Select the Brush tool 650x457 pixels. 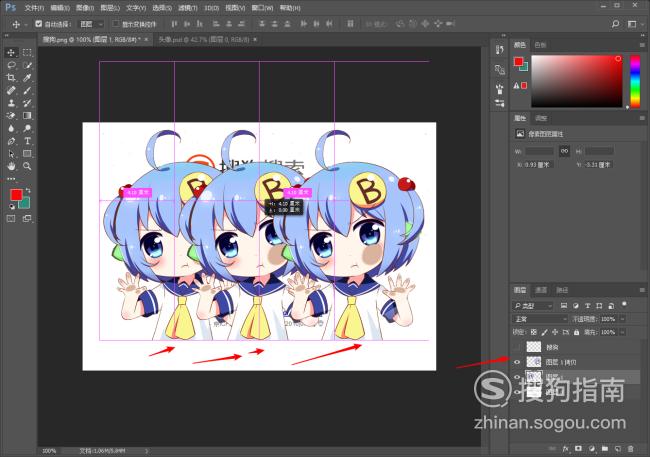pyautogui.click(x=27, y=90)
